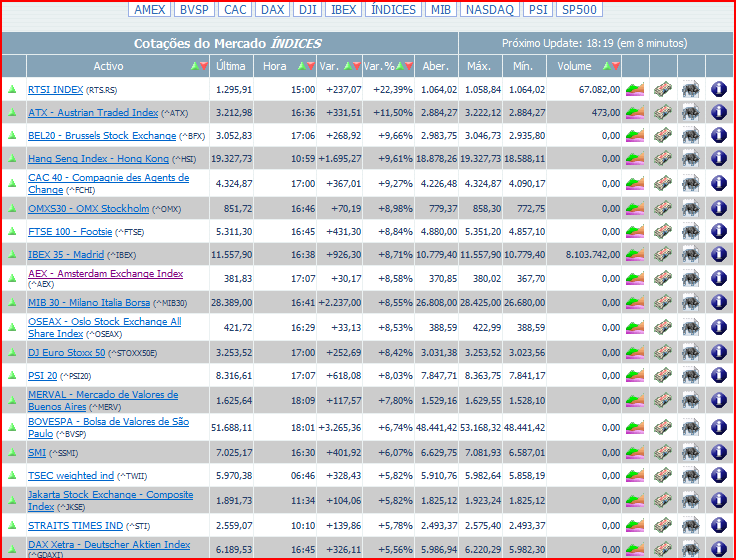Sort Hora column descending with red arrow
The image size is (736, 560).
coord(306,66)
